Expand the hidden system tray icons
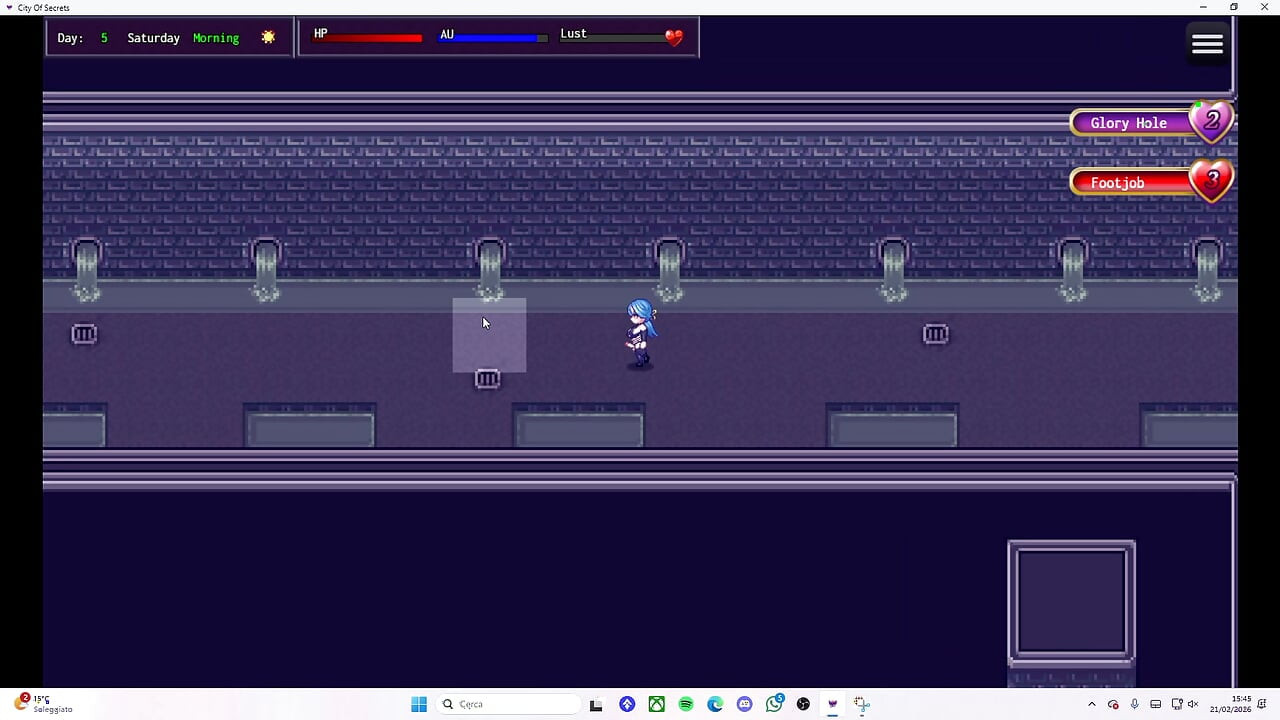1280x720 pixels. 1091,704
